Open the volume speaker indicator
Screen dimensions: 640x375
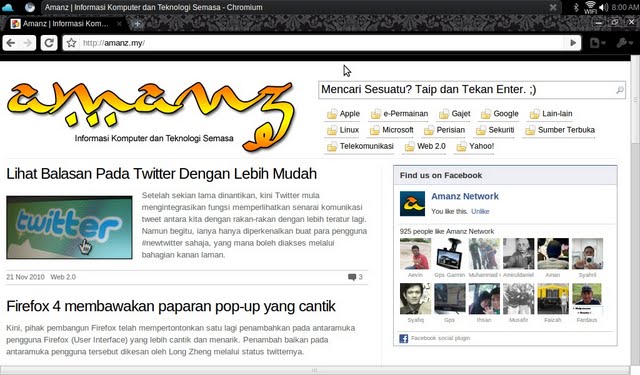click(x=604, y=7)
